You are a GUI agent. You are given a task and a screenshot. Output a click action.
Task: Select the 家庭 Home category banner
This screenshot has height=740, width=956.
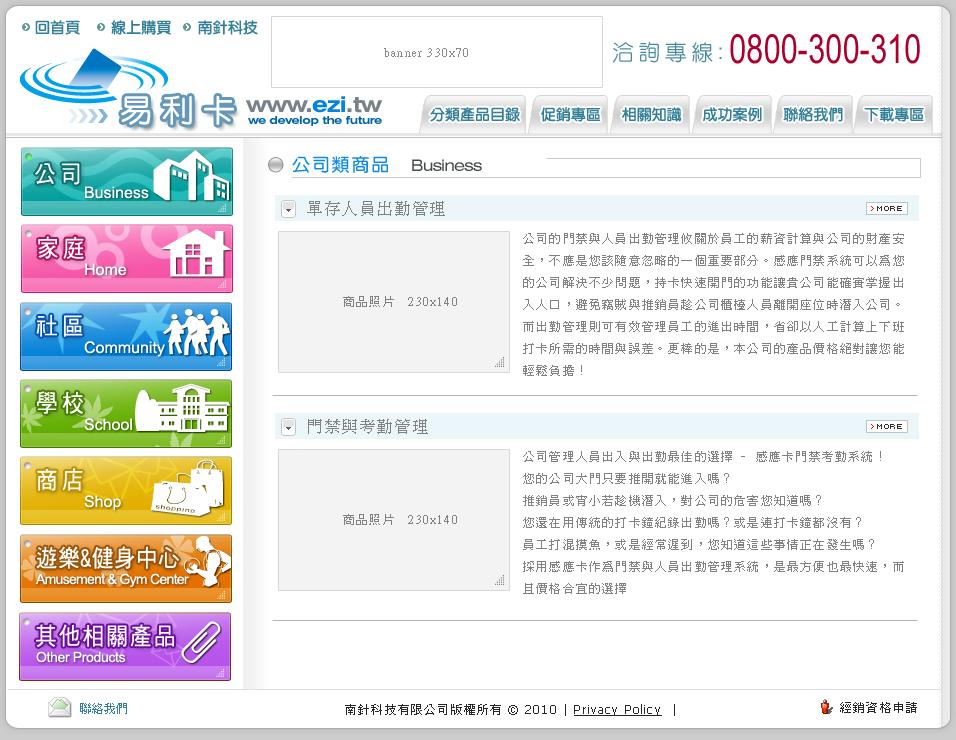pyautogui.click(x=126, y=258)
